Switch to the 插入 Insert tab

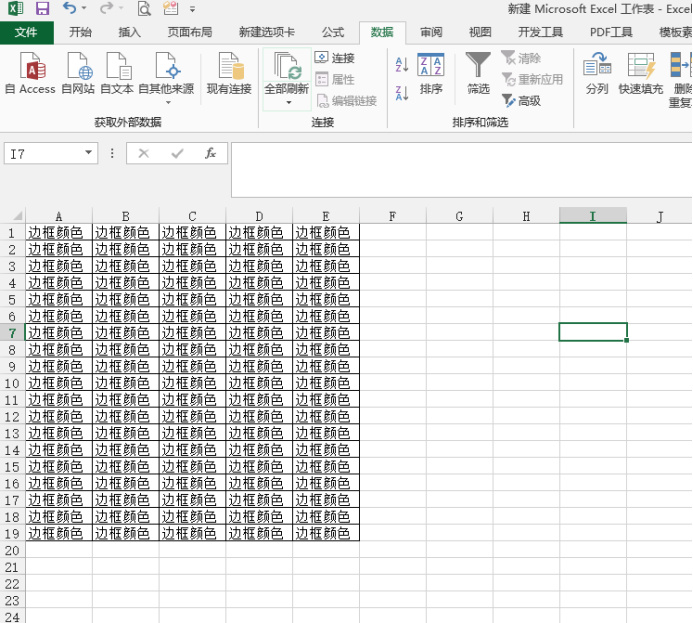click(x=129, y=32)
